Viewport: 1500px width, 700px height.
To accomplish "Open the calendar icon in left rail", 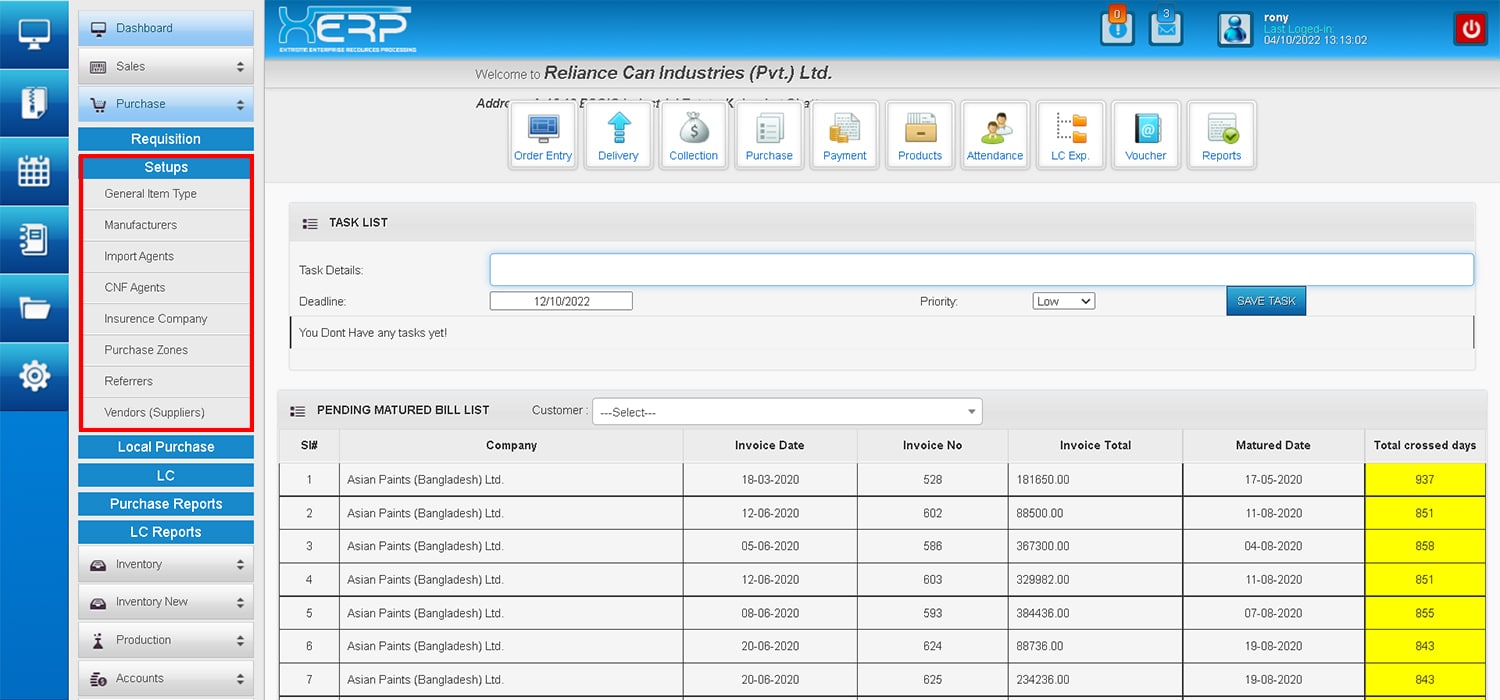I will click(34, 171).
